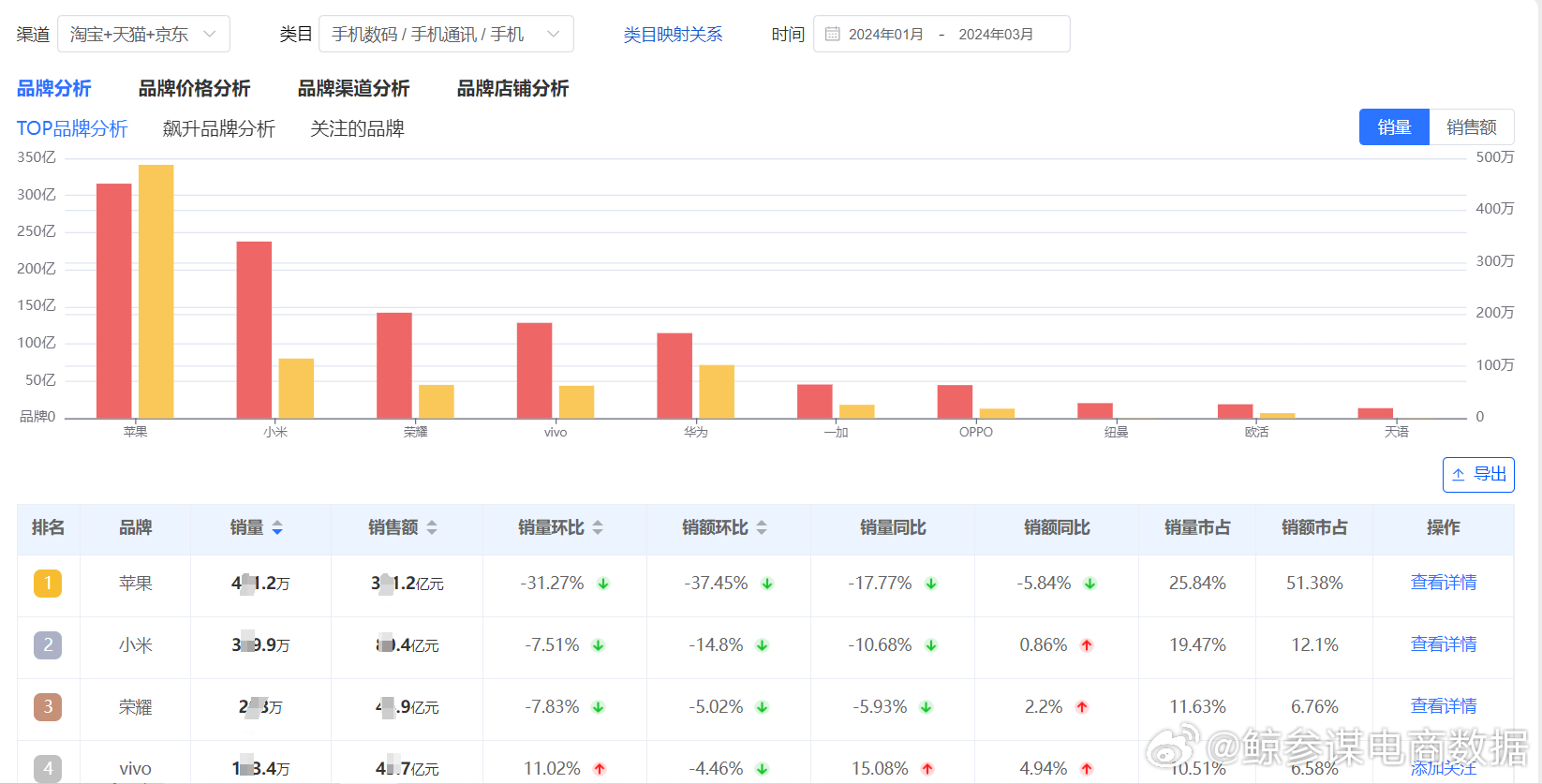Click 销额市占 column header
1542x784 pixels.
click(x=1314, y=528)
